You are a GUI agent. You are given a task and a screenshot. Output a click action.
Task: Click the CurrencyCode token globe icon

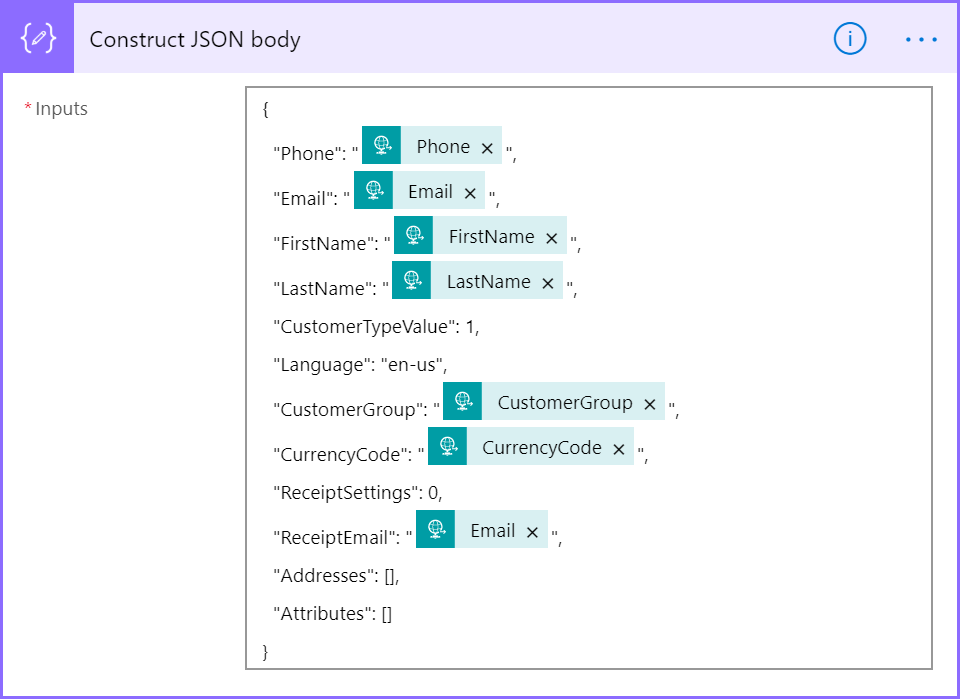click(448, 446)
